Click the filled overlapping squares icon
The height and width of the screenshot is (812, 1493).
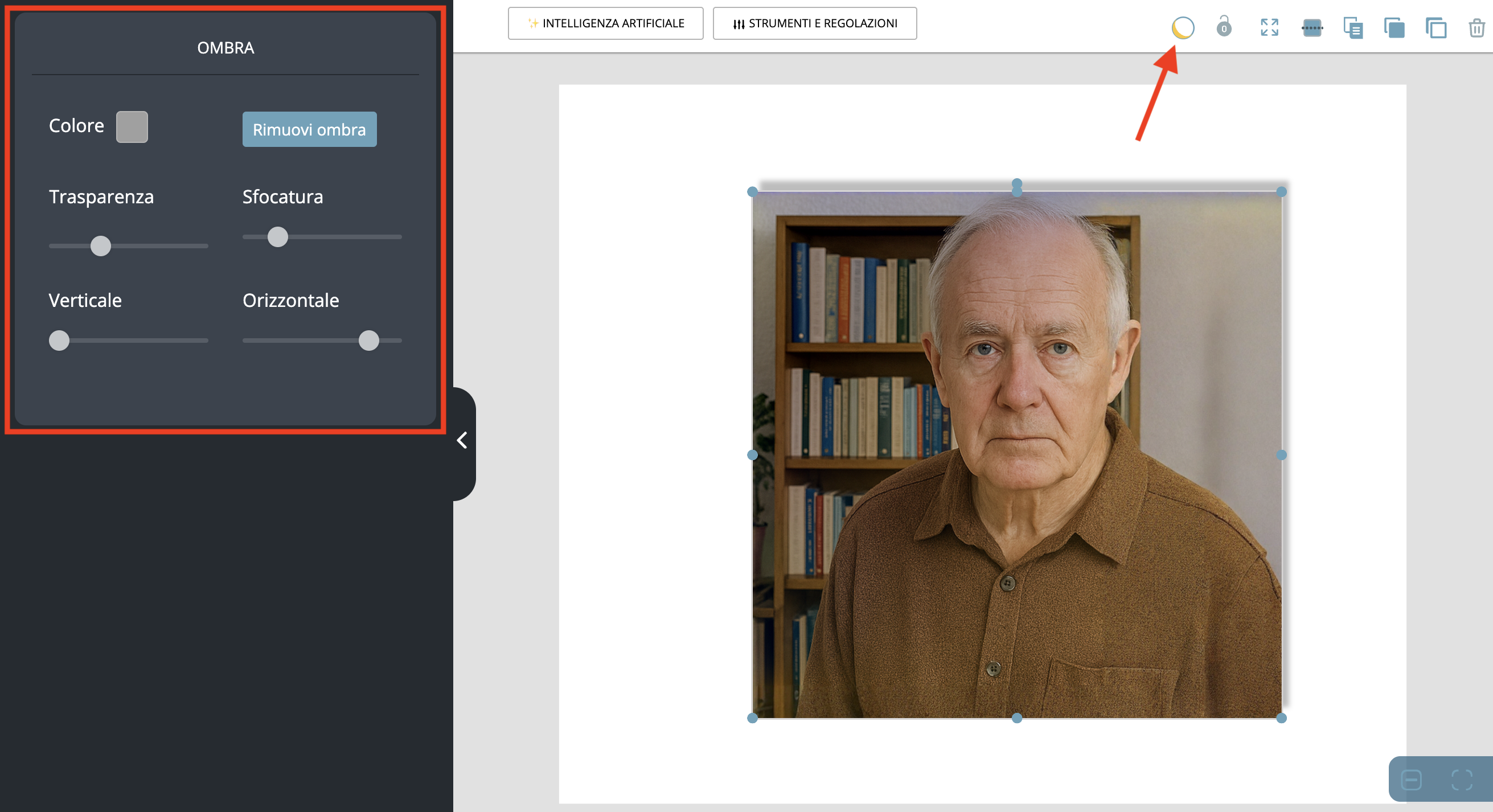coord(1394,27)
